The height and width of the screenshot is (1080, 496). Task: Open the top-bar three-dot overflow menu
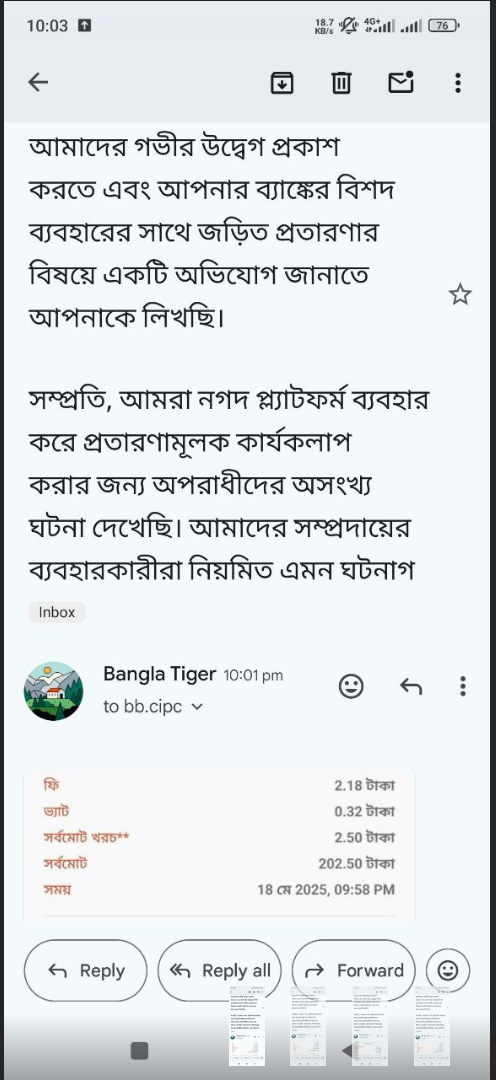[458, 83]
